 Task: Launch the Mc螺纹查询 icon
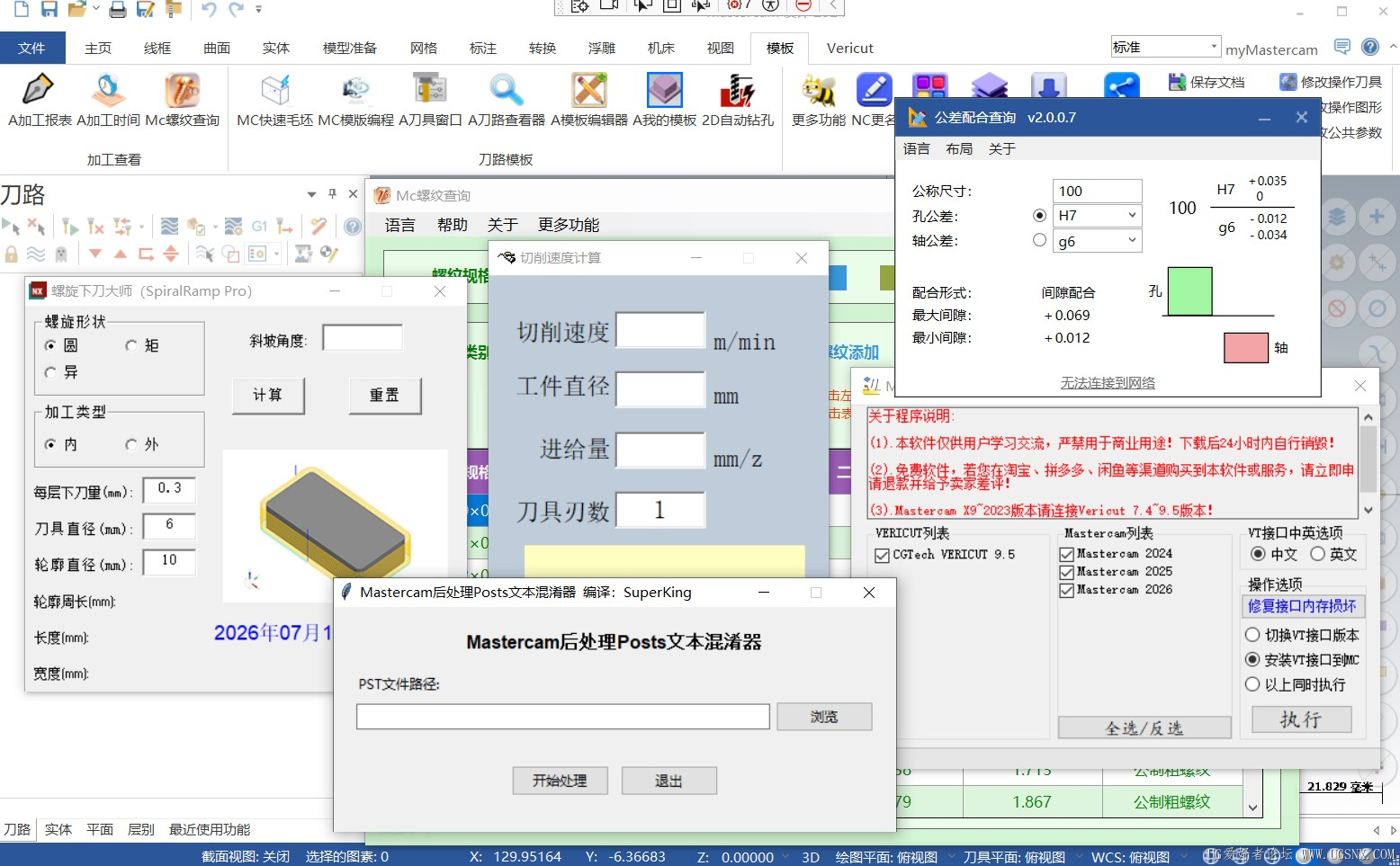point(182,91)
